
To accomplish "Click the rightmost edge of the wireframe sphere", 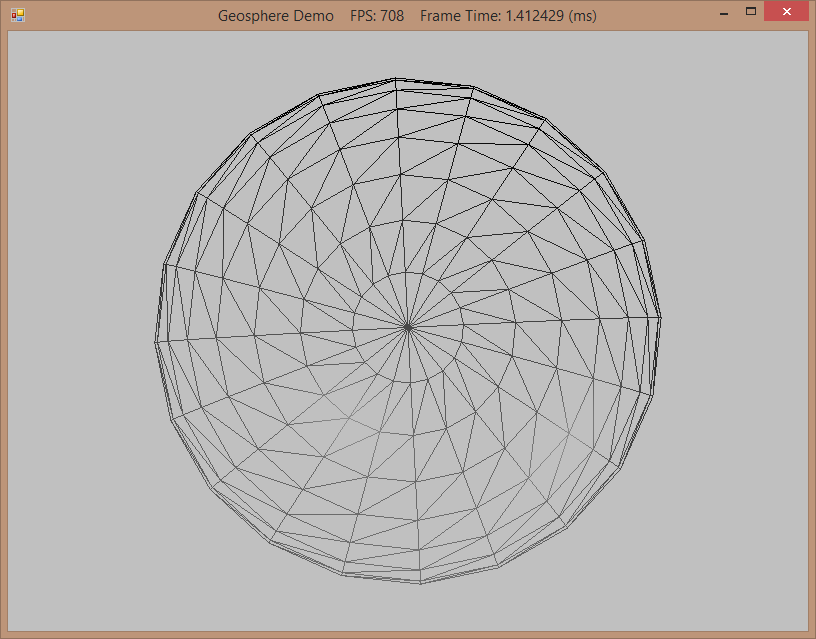I will [x=660, y=318].
